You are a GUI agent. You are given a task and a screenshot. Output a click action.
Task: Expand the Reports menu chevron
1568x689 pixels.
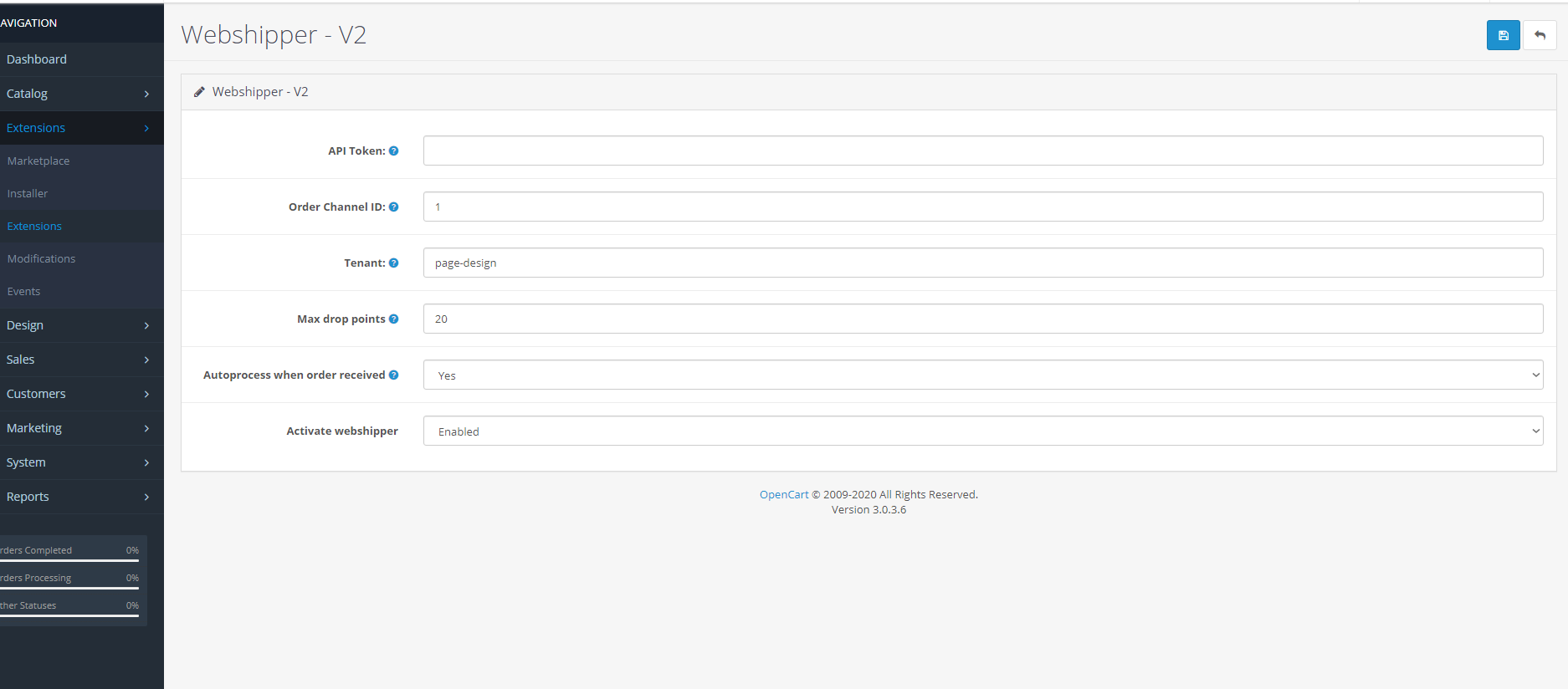tap(146, 497)
